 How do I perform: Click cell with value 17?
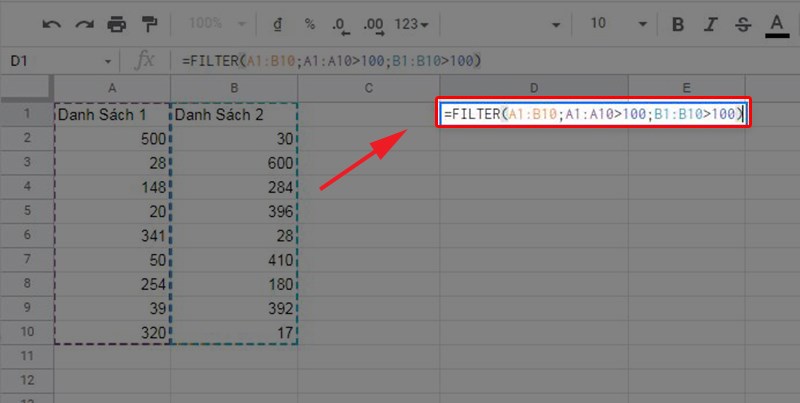(234, 332)
